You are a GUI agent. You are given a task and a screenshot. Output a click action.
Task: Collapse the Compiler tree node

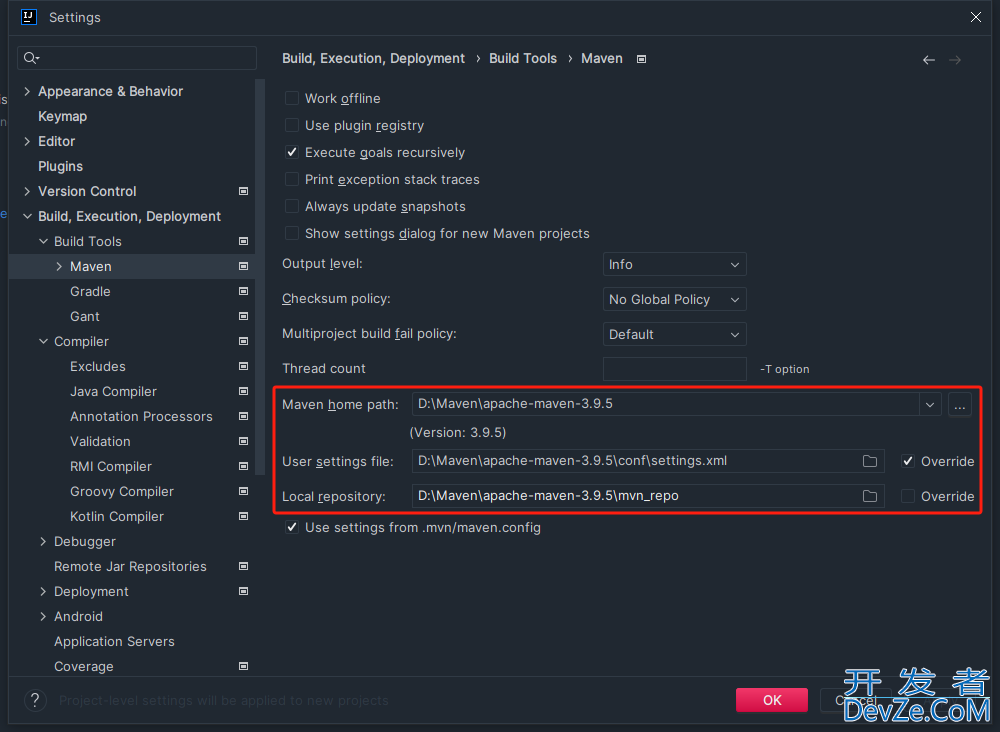(43, 341)
